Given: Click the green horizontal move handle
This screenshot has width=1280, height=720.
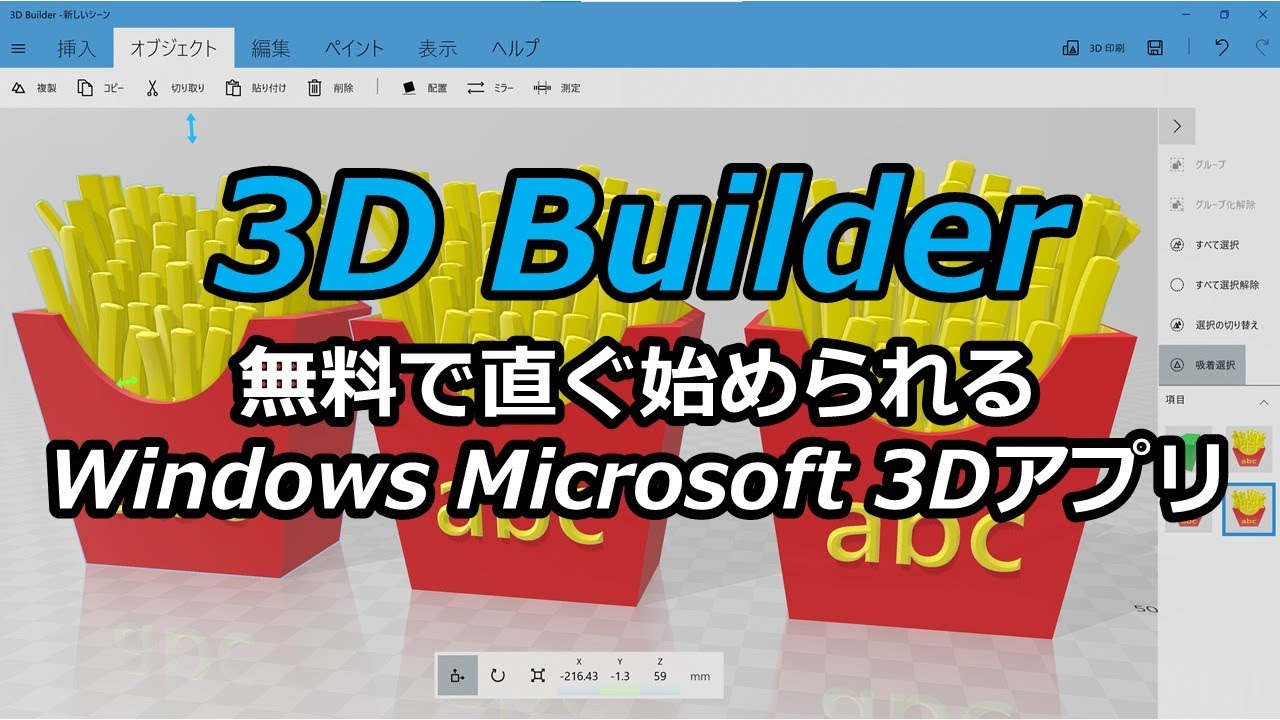Looking at the screenshot, I should coord(127,382).
